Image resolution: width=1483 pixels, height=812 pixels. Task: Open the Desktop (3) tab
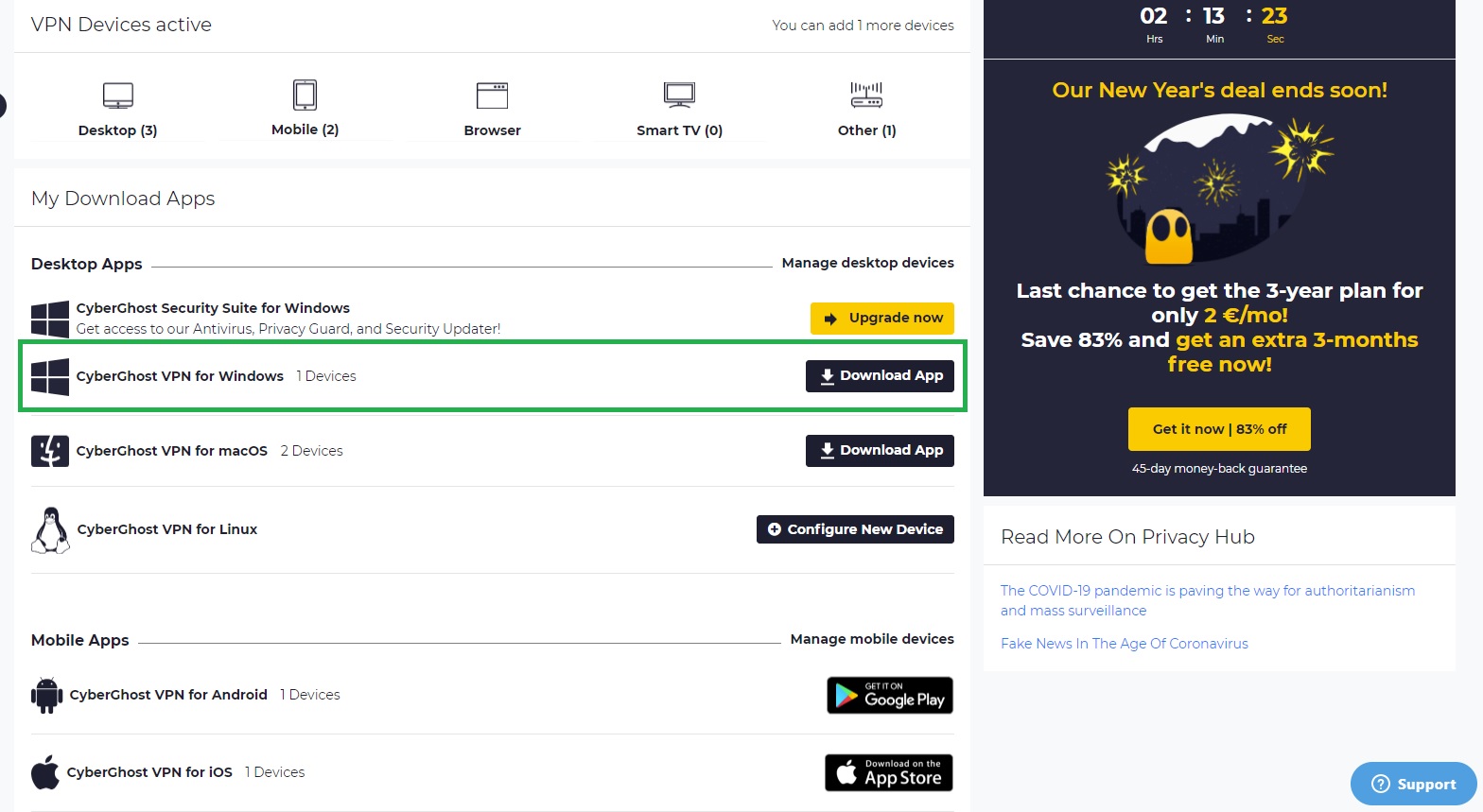tap(117, 130)
